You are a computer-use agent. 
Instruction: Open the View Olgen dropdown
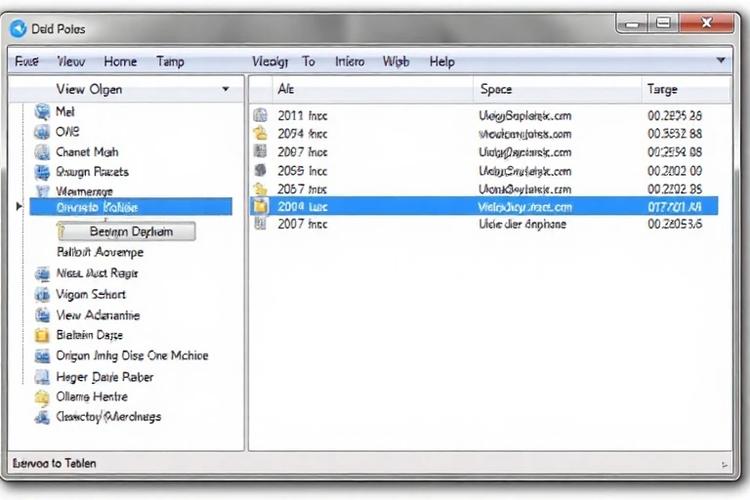click(225, 90)
